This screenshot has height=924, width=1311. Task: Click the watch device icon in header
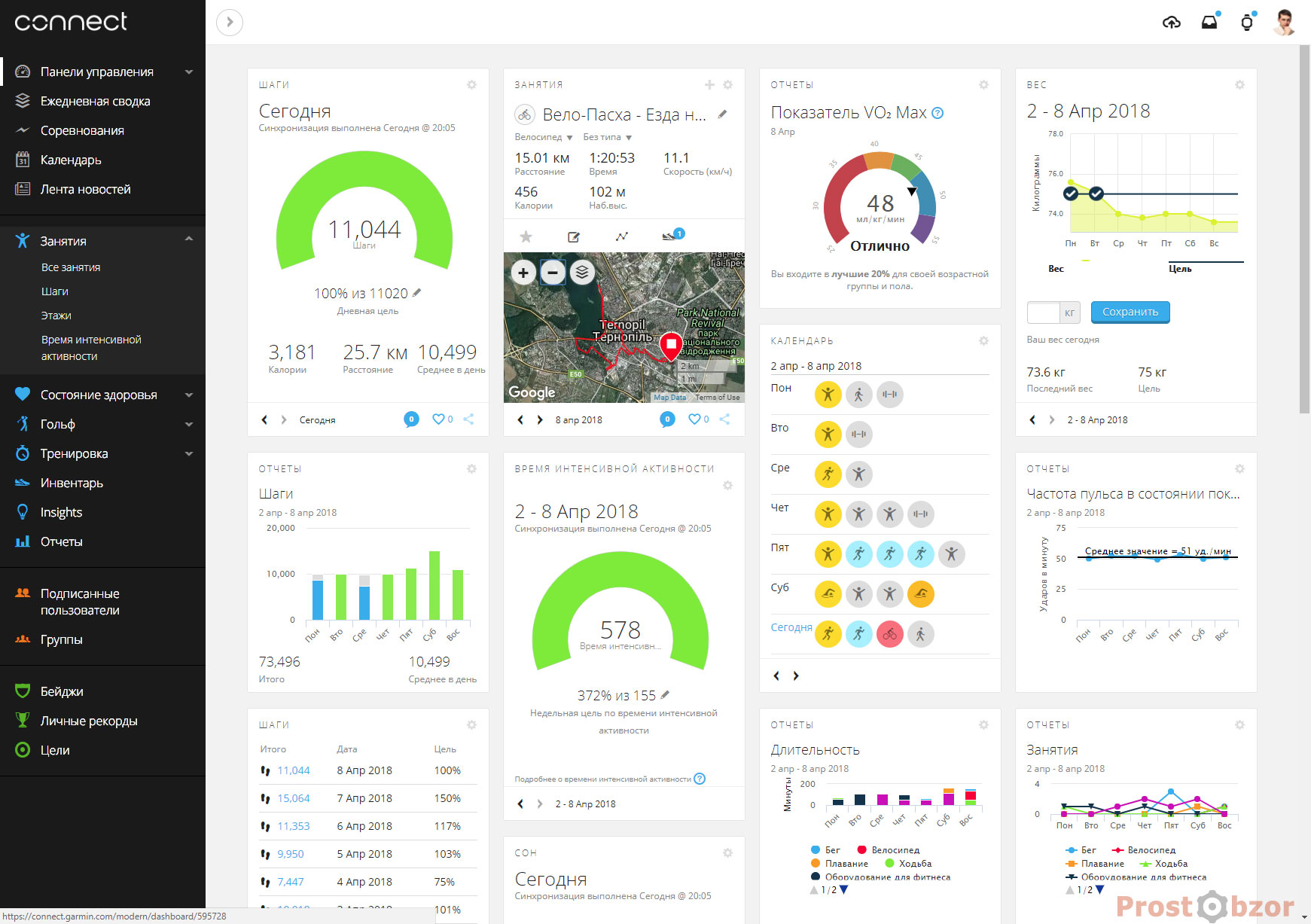click(1247, 23)
